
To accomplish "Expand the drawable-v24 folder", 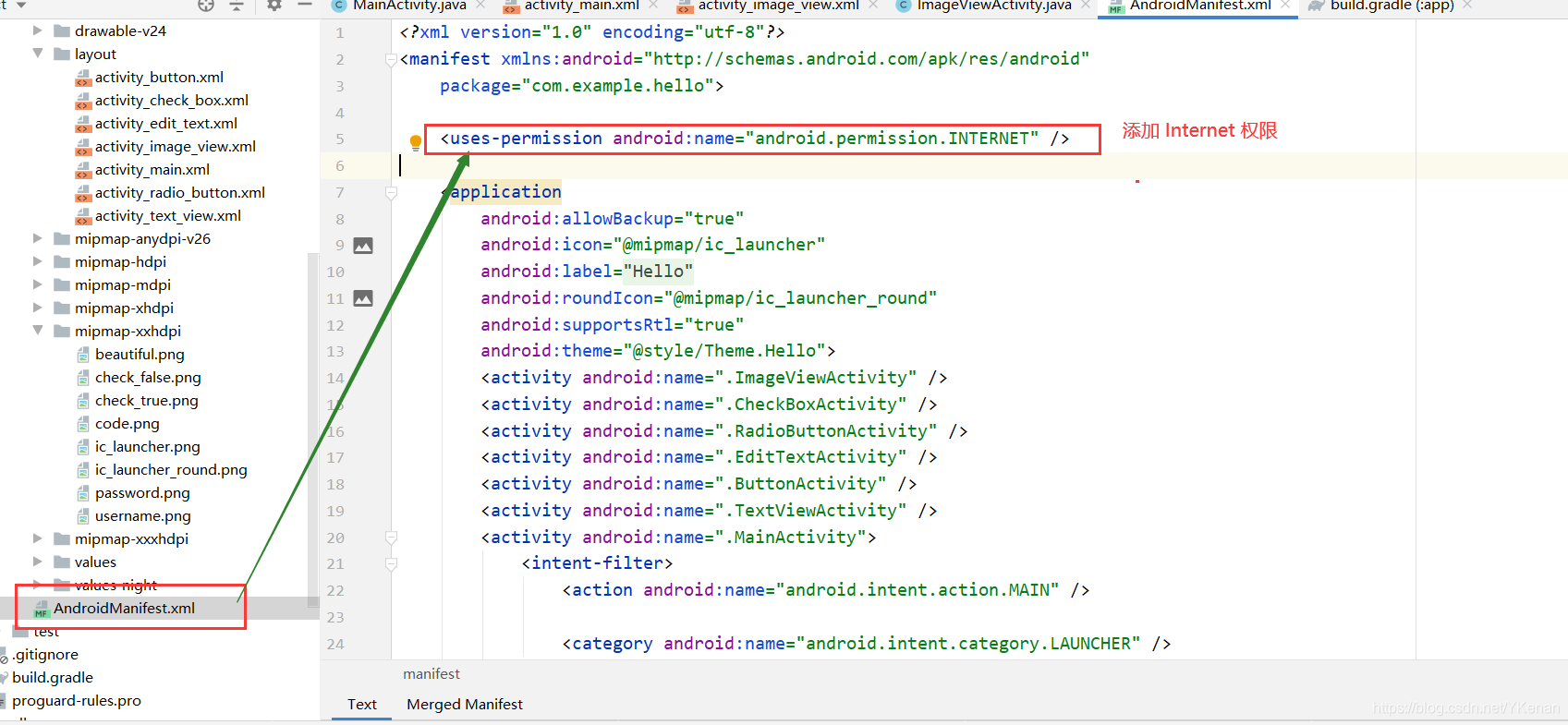I will coord(38,30).
